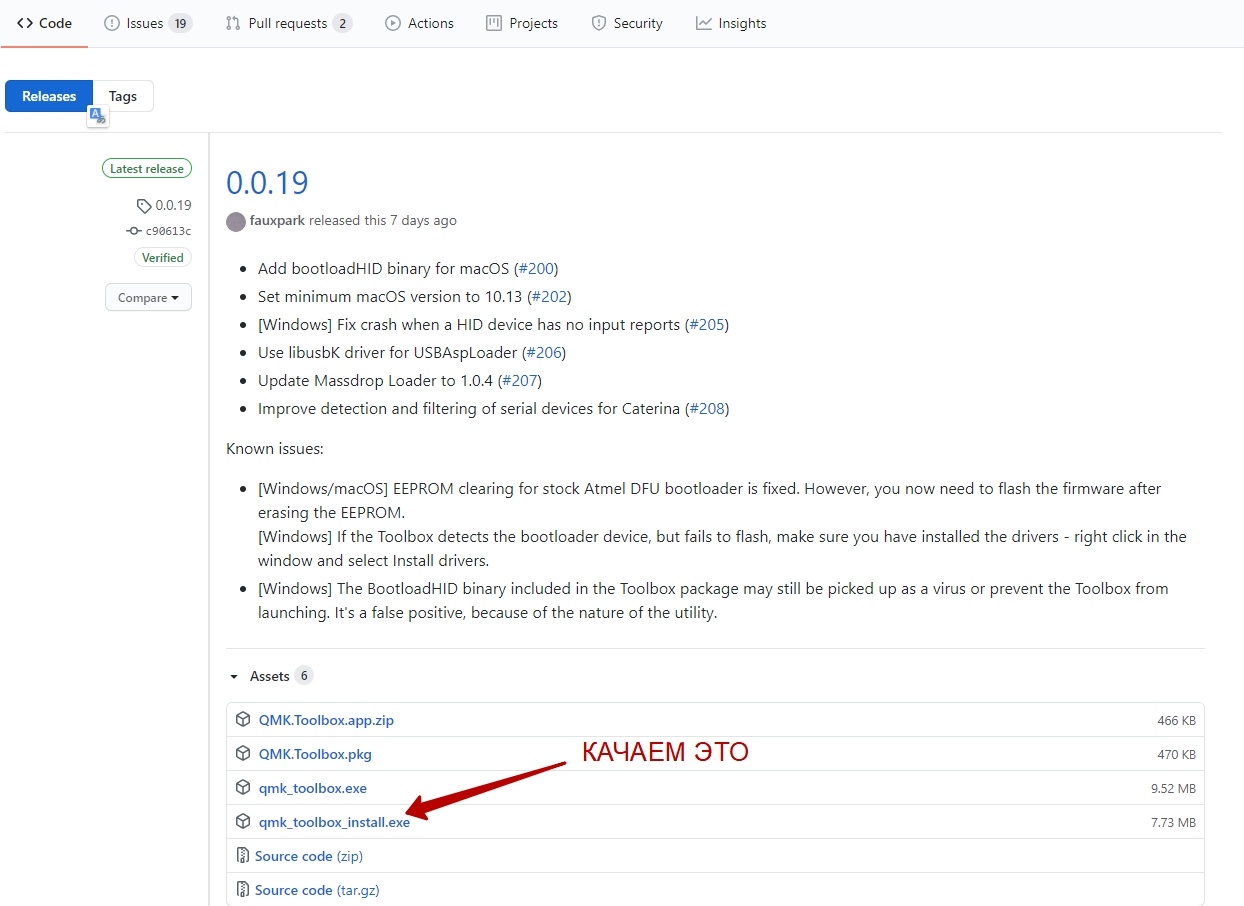
Task: Click the Pull requests branch icon
Action: [x=233, y=23]
